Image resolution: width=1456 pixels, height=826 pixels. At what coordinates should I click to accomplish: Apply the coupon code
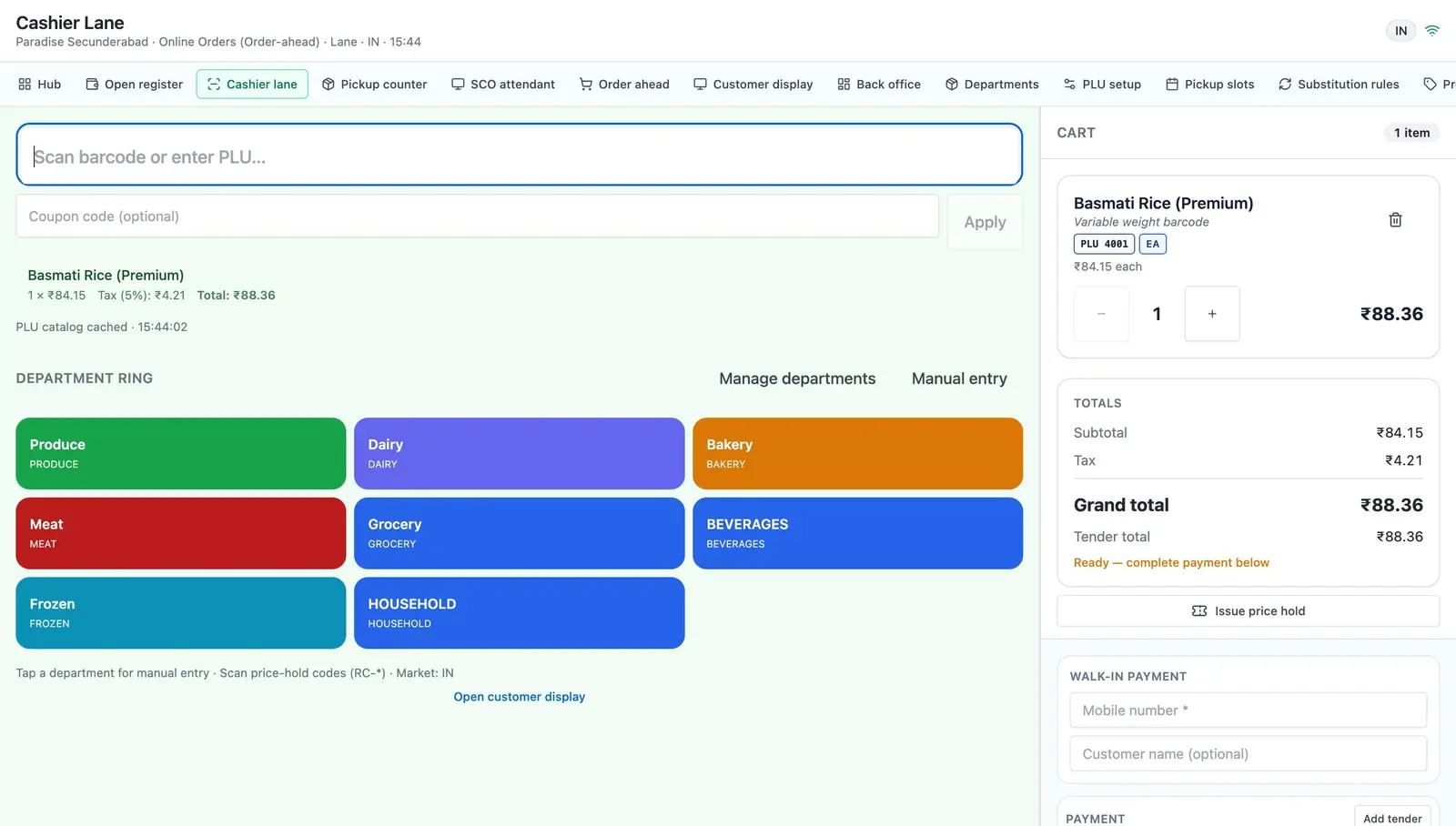tap(985, 222)
